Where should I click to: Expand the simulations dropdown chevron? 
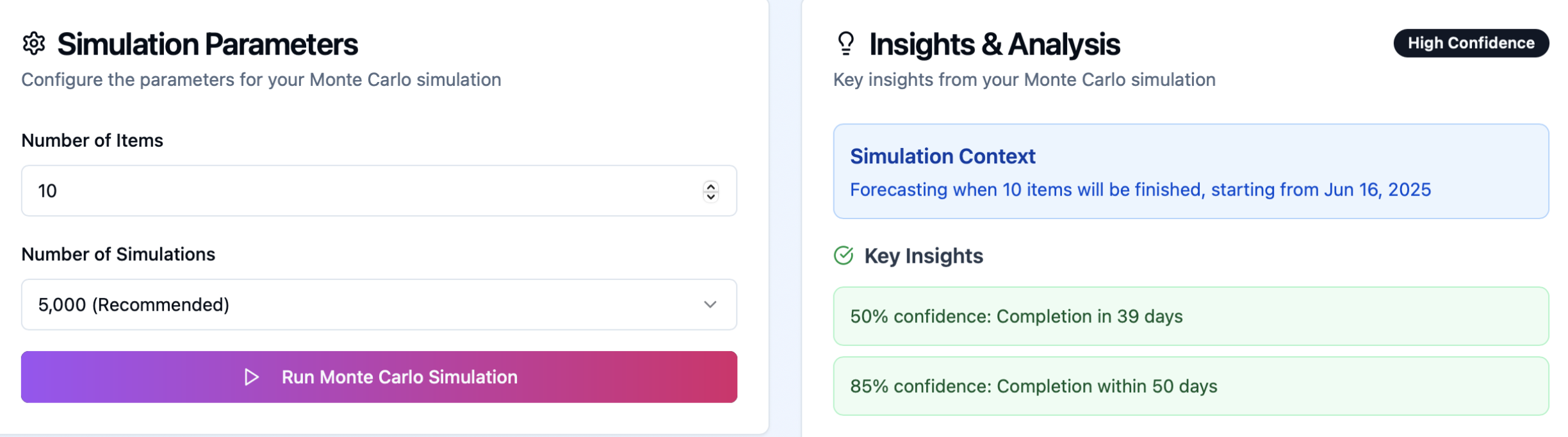[x=710, y=304]
